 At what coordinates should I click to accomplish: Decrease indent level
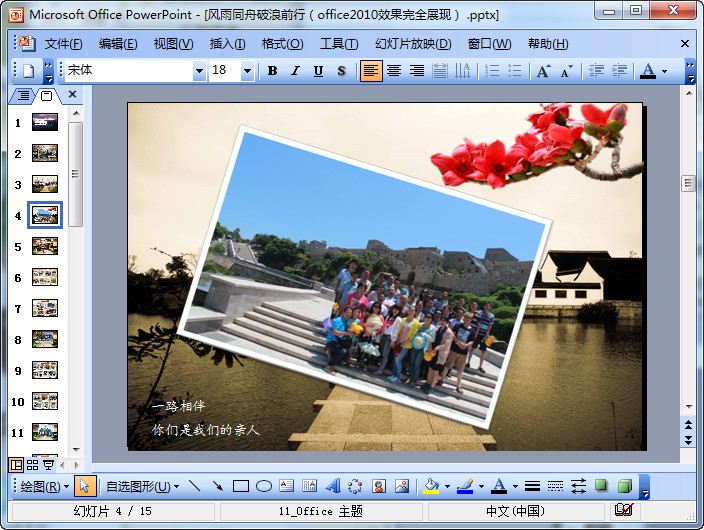tap(596, 71)
